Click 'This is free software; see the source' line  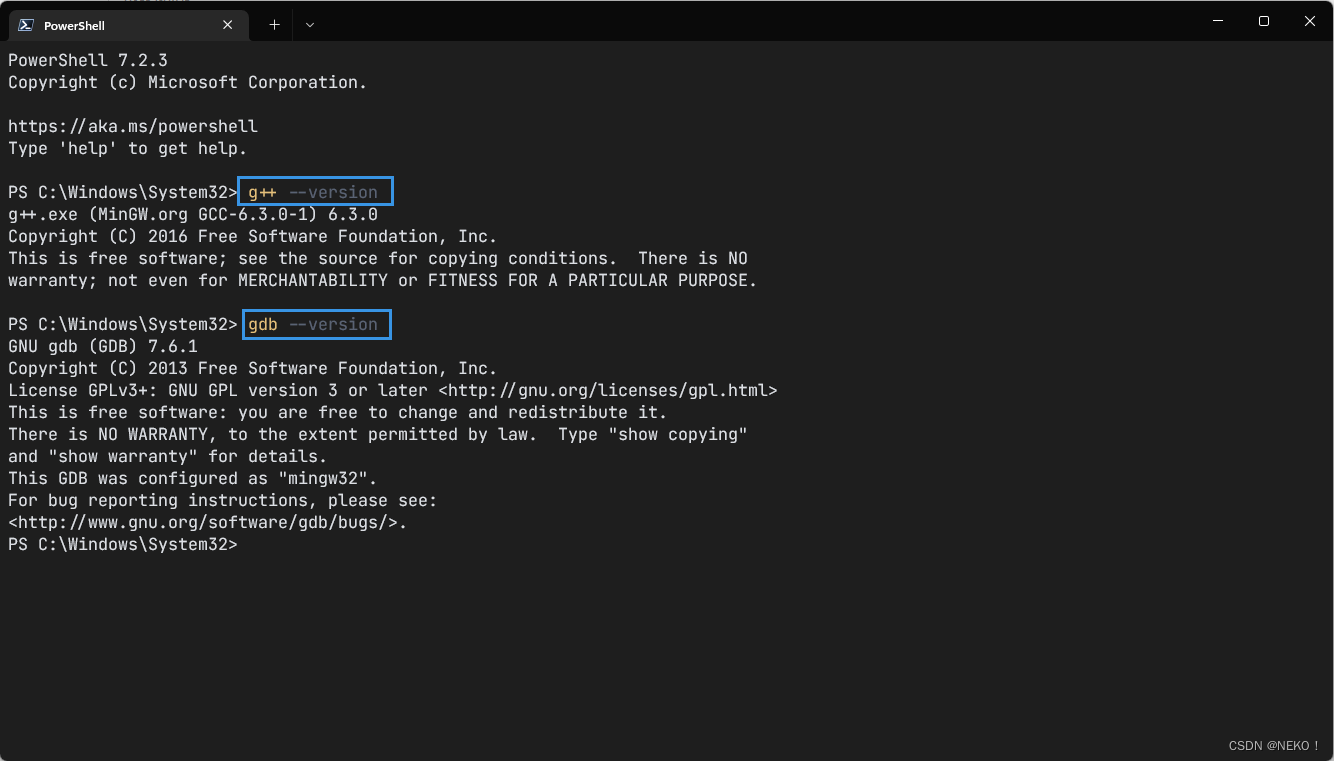click(378, 259)
